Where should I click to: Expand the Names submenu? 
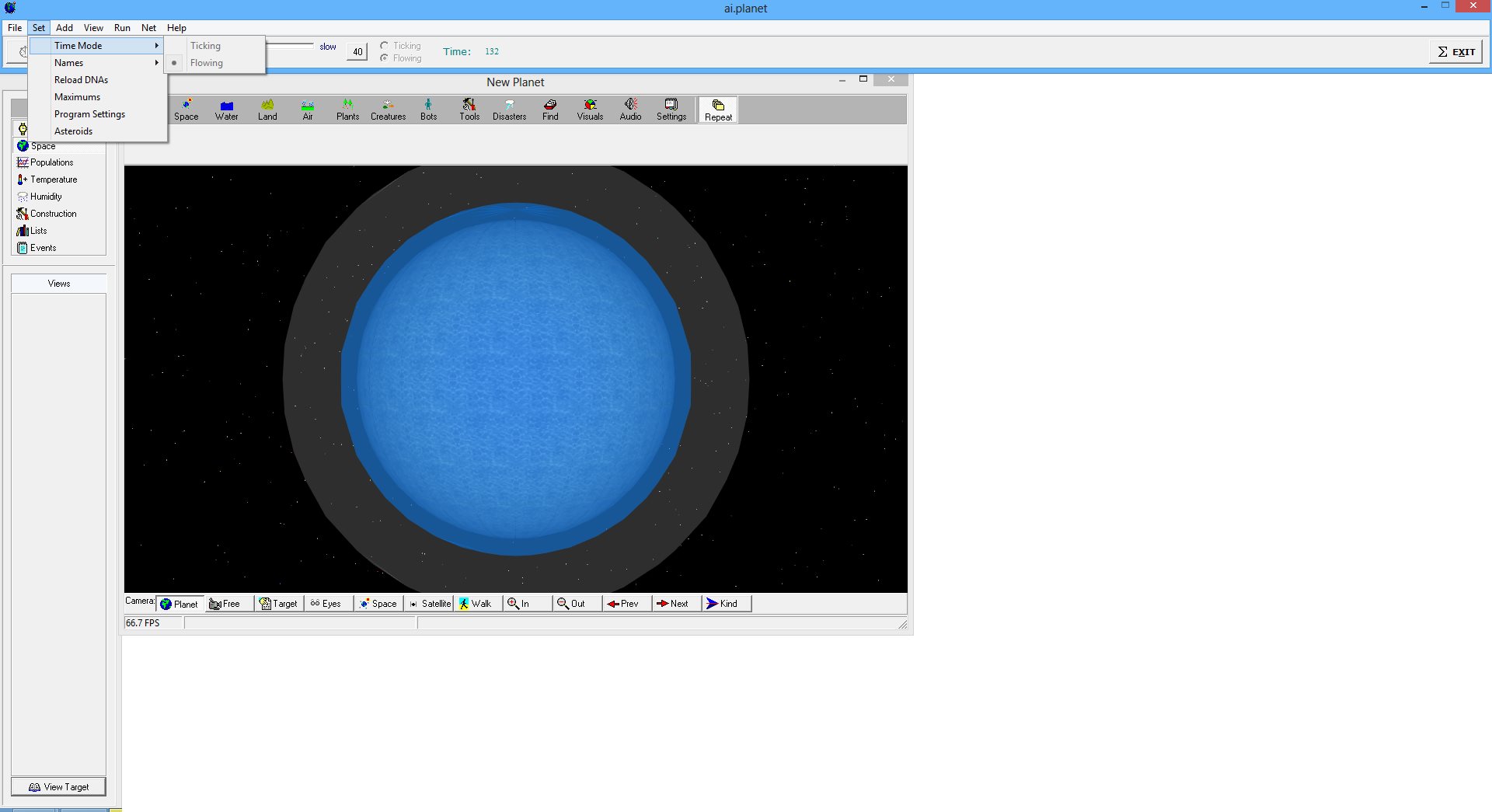pos(97,63)
